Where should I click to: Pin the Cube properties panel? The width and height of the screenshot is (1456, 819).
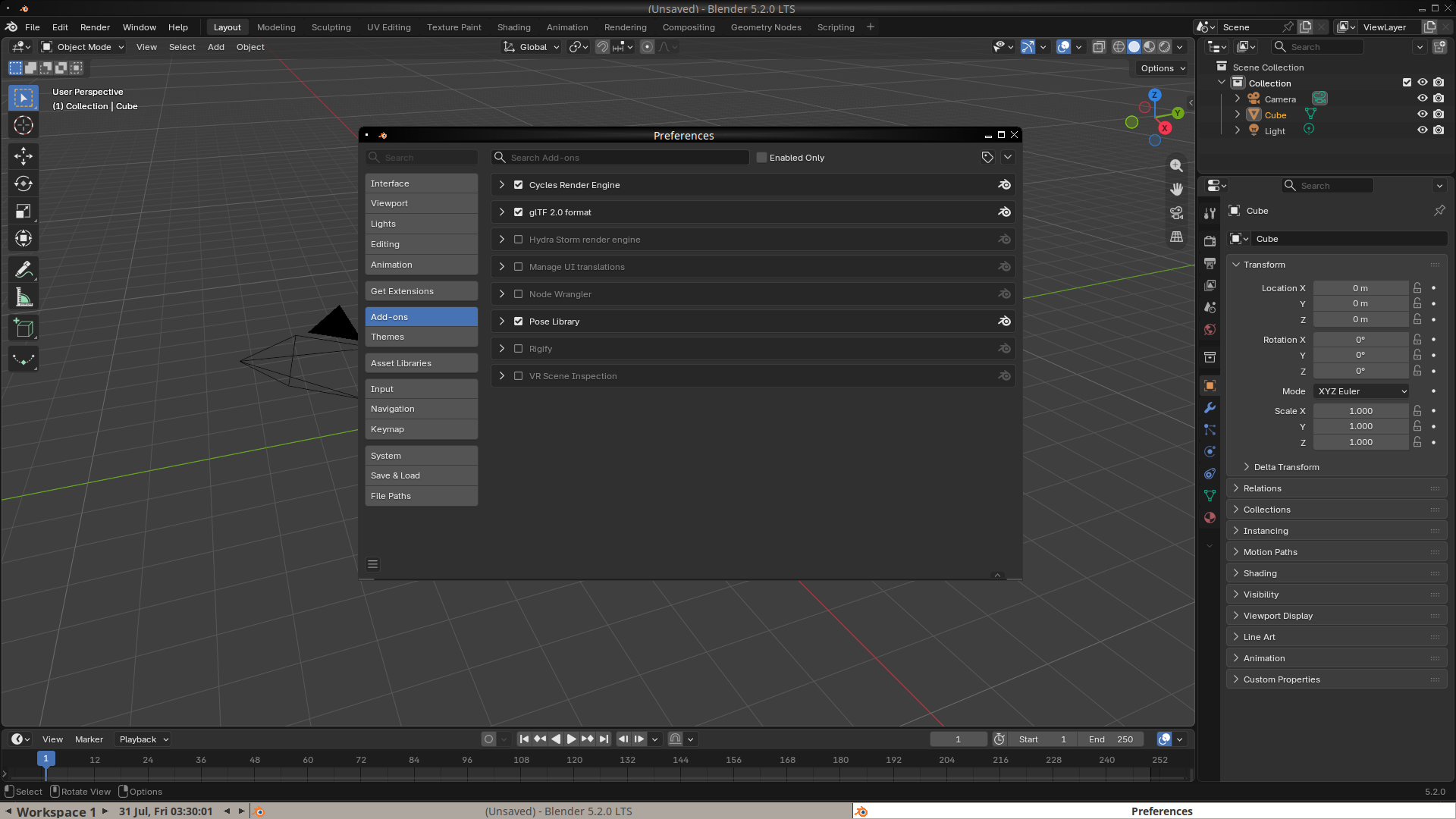pos(1439,211)
